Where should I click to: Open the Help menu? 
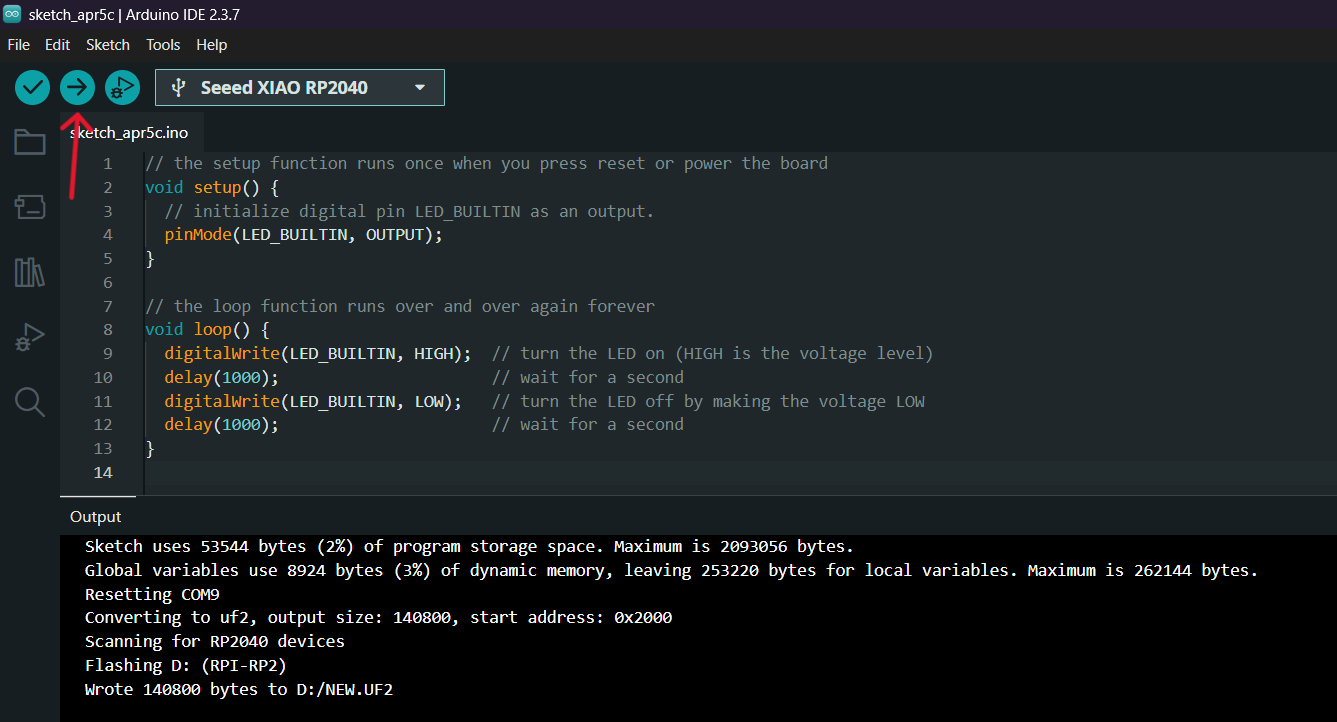pyautogui.click(x=212, y=45)
